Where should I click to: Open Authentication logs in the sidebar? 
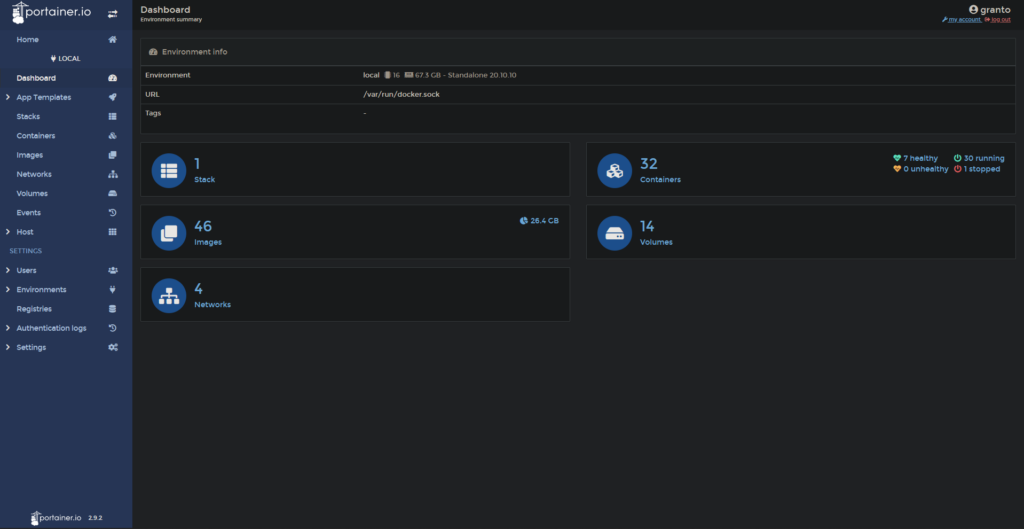pyautogui.click(x=51, y=328)
